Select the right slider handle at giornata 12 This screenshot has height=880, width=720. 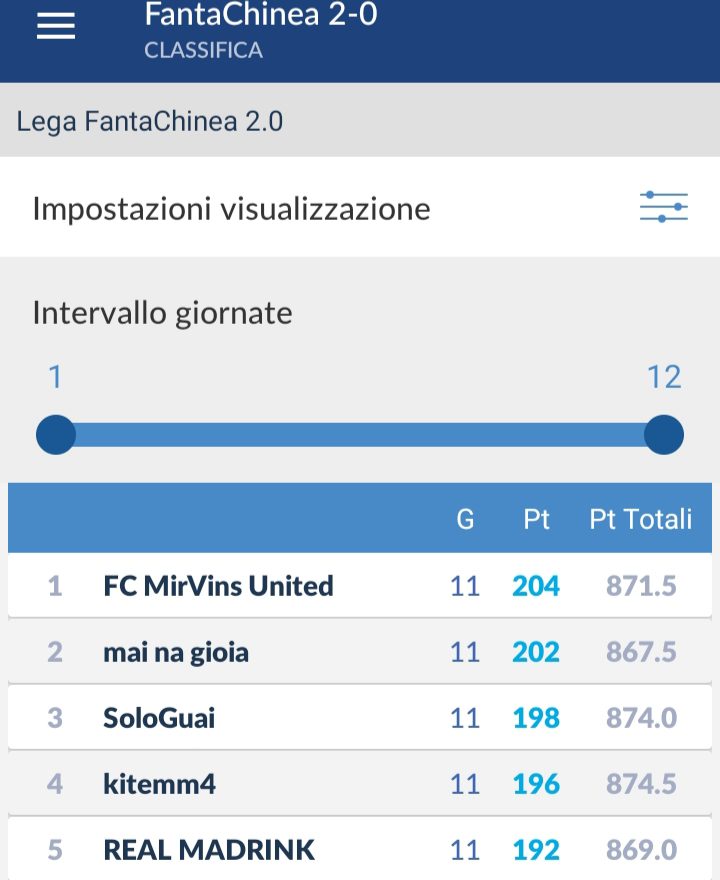coord(664,435)
